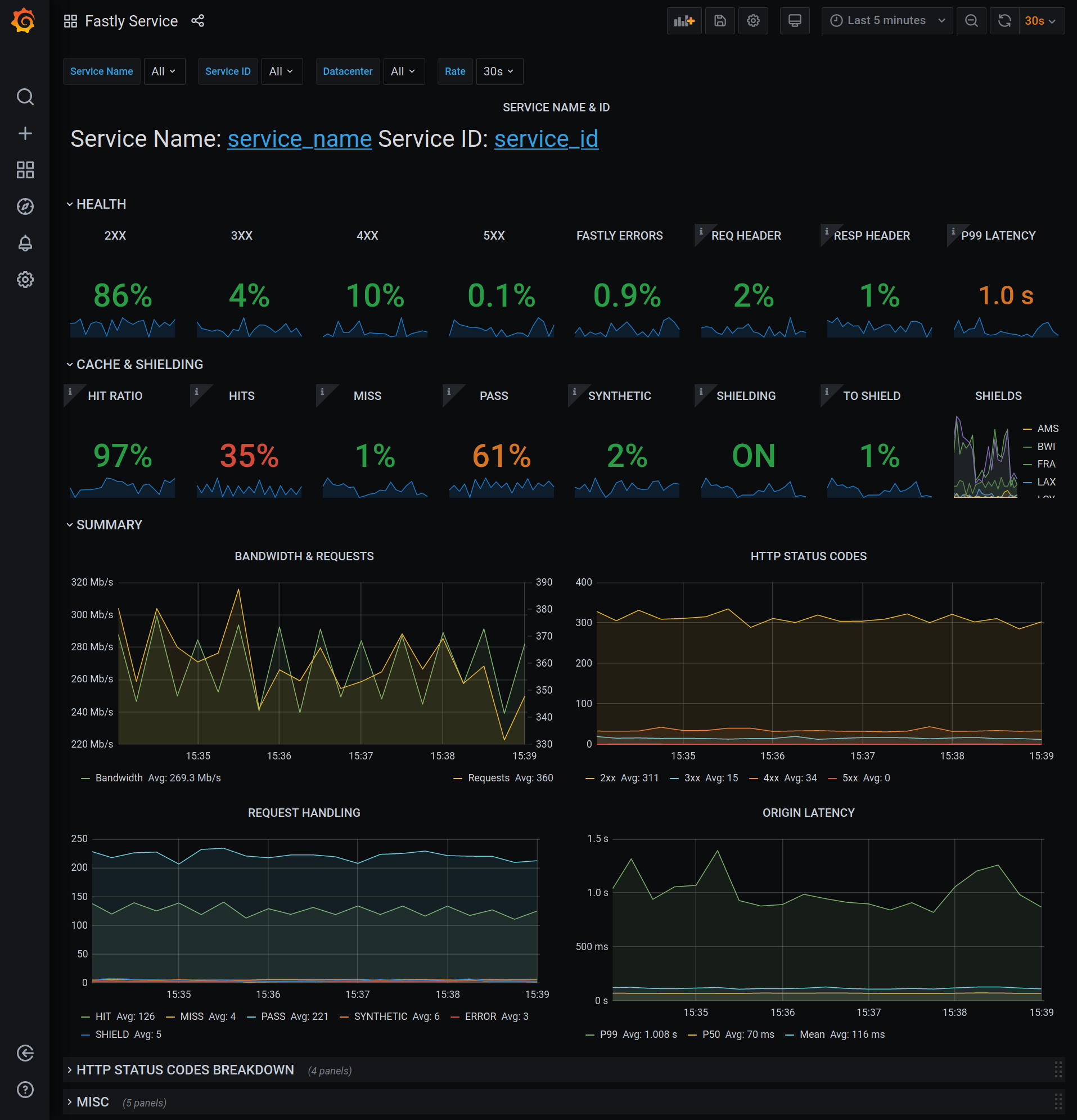Collapse the SUMMARY row
1077x1120 pixels.
point(104,525)
